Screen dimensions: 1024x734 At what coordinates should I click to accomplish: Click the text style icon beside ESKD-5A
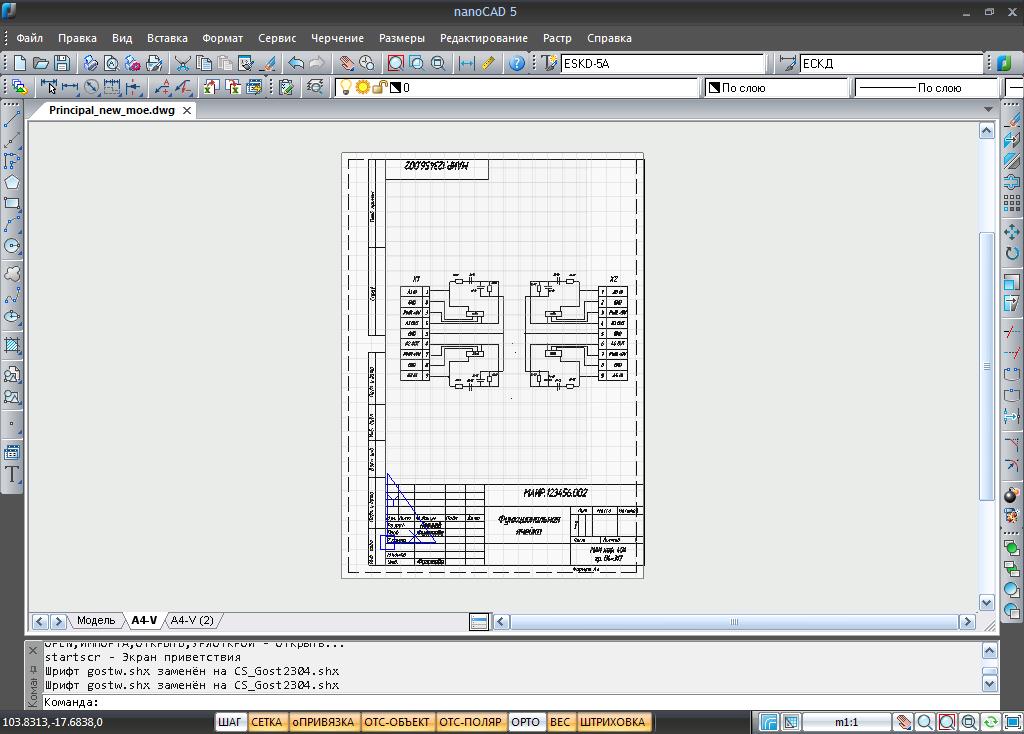549,63
